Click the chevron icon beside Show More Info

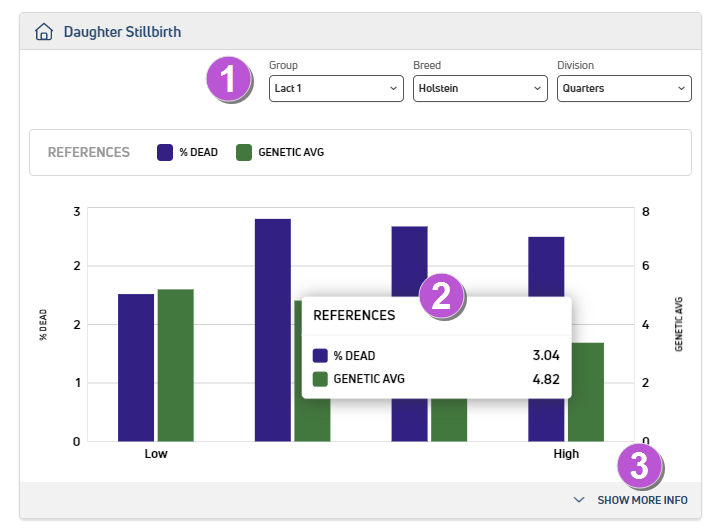pyautogui.click(x=579, y=500)
